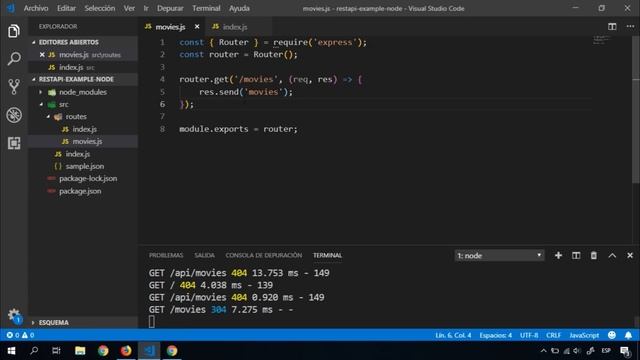
Task: Switch to Consola de Depuración tab
Action: 264,256
